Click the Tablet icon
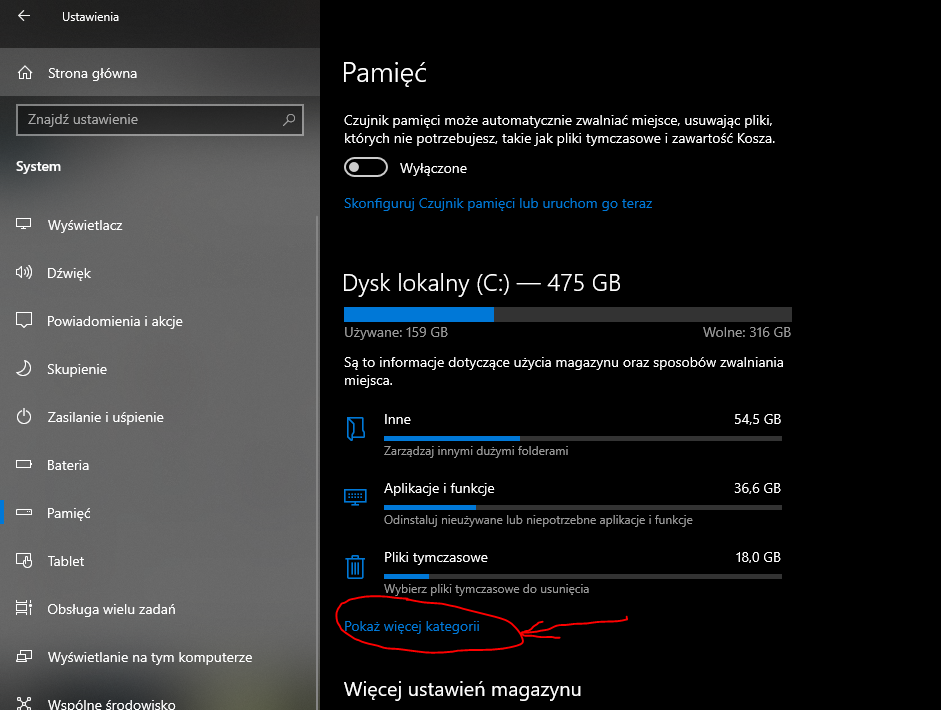This screenshot has height=710, width=941. [x=23, y=561]
